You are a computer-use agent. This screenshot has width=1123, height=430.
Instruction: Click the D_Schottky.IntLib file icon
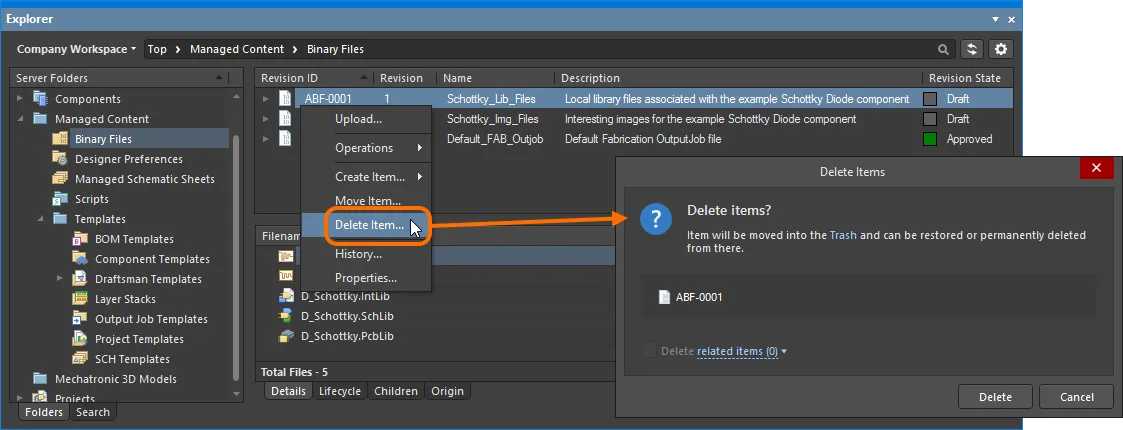click(x=286, y=296)
